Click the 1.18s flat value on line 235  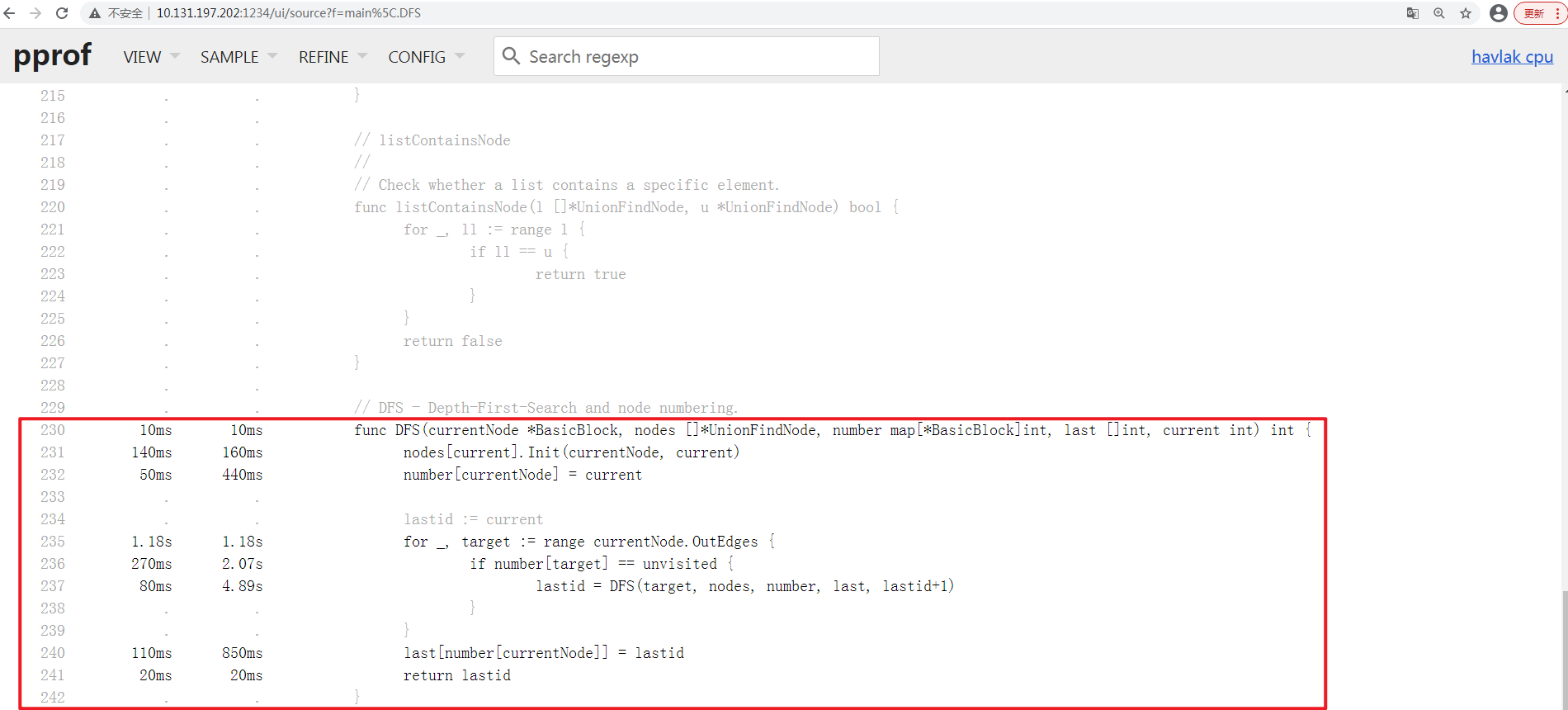[152, 542]
